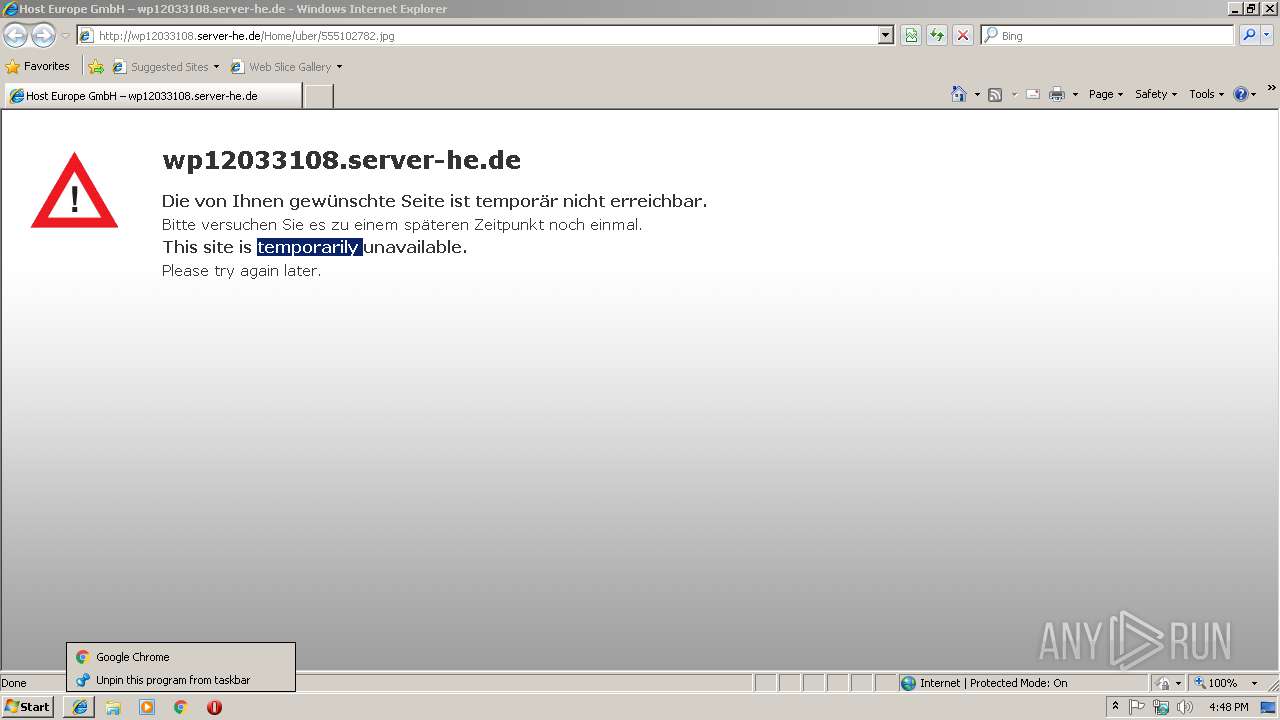Click the Help question mark icon

coord(1241,94)
